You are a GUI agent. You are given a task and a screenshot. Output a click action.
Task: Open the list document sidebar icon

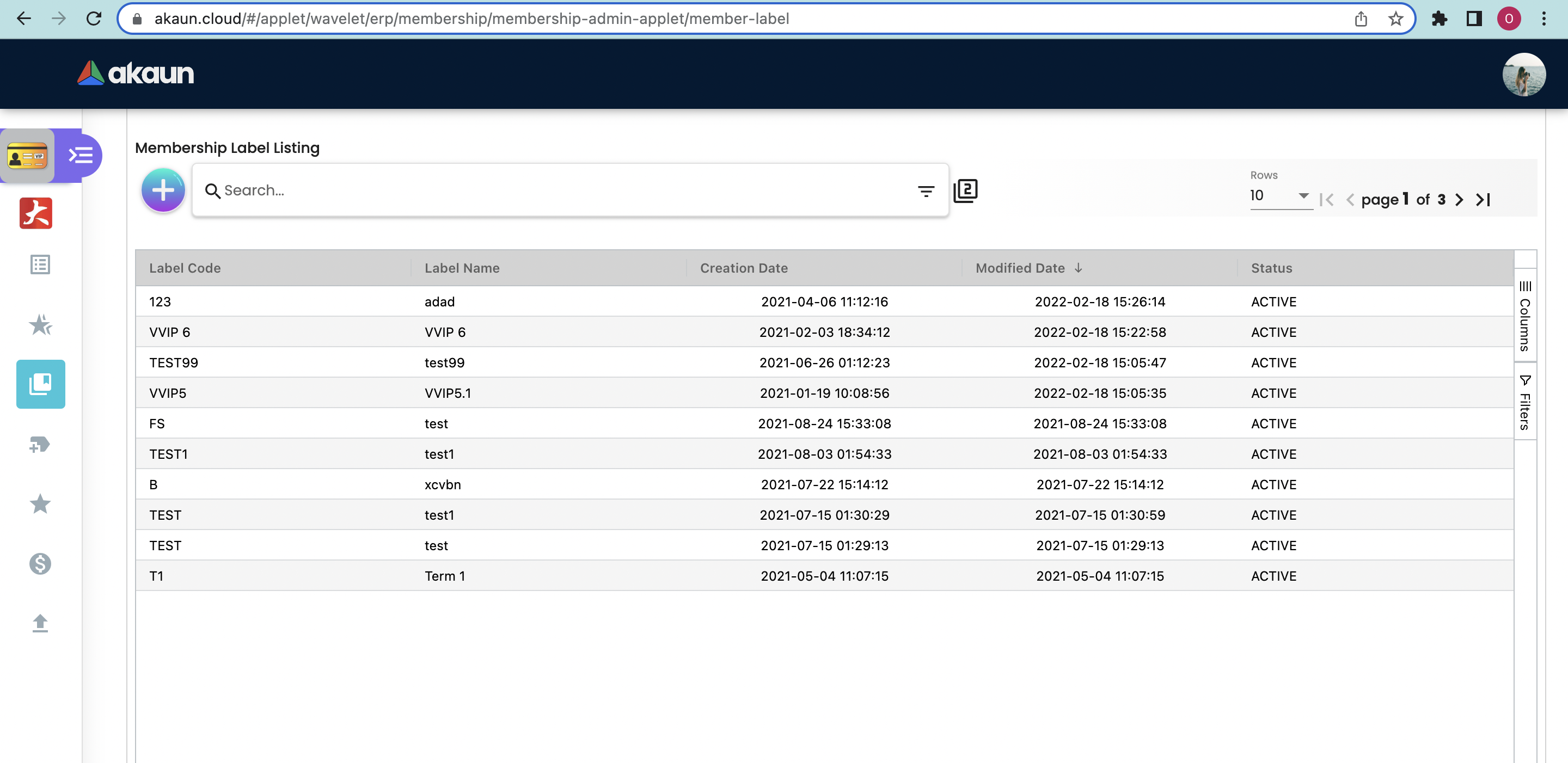[40, 264]
